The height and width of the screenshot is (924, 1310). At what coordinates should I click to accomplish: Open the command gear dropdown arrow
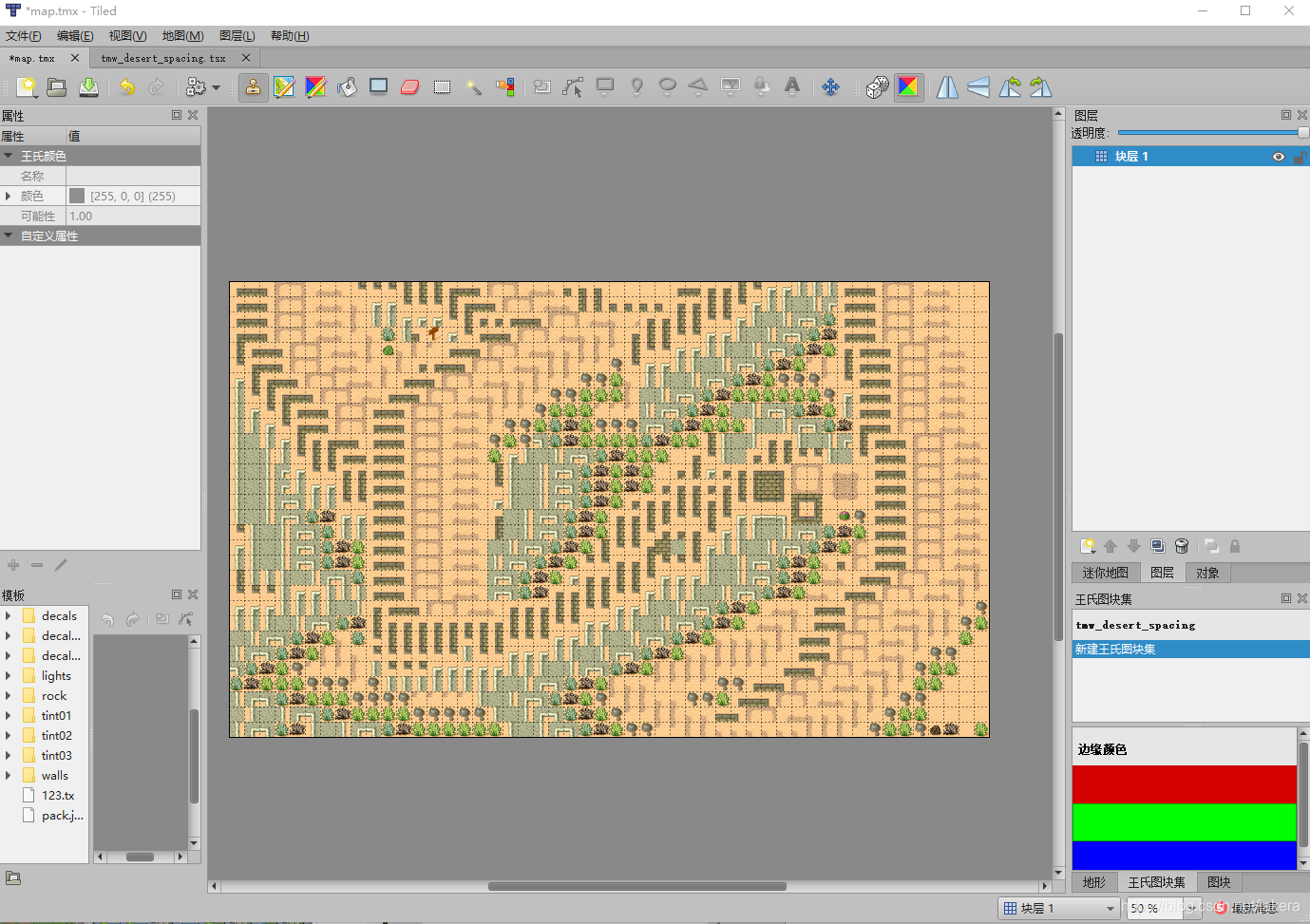point(217,88)
